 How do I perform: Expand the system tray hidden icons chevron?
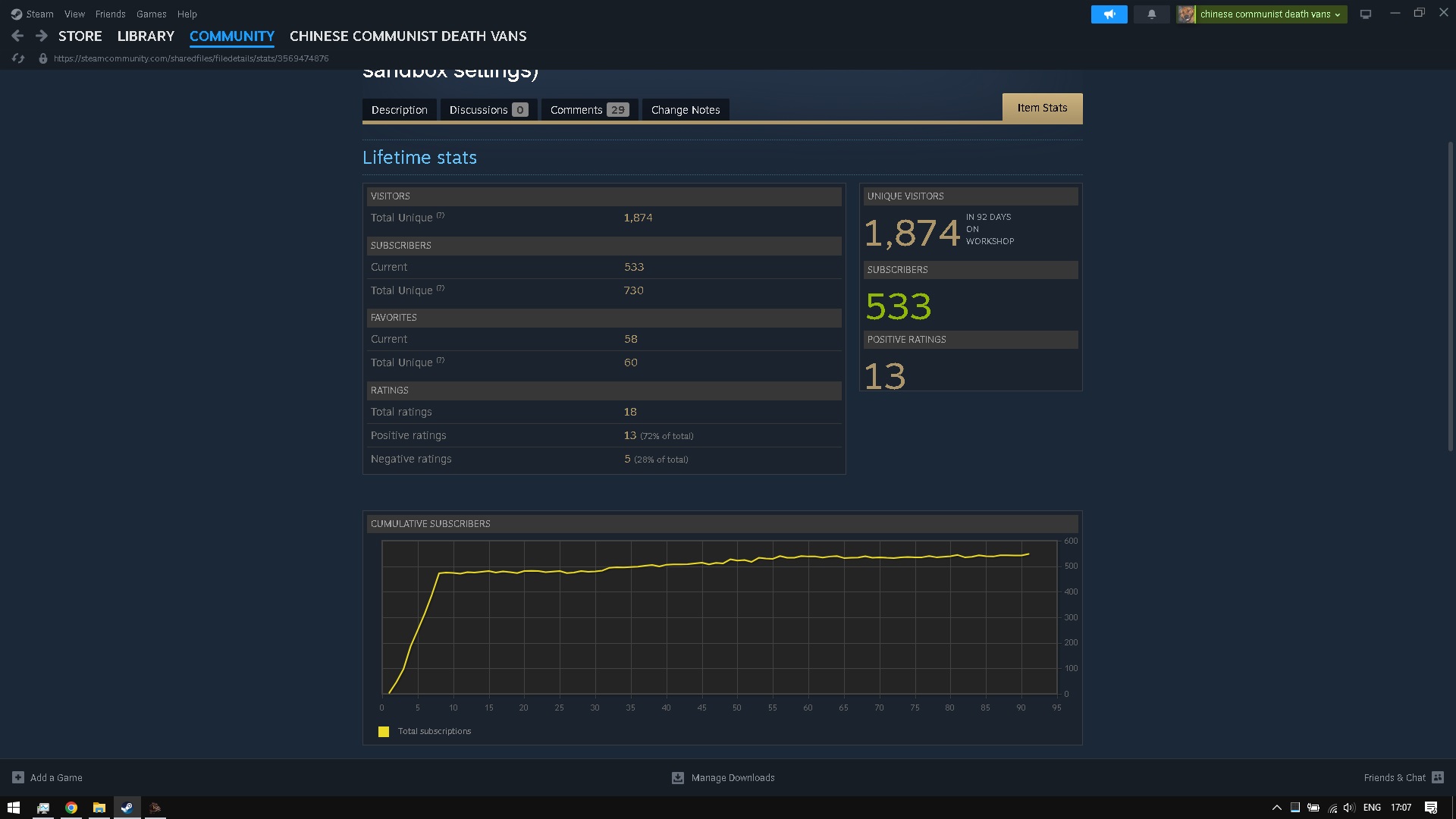1276,808
